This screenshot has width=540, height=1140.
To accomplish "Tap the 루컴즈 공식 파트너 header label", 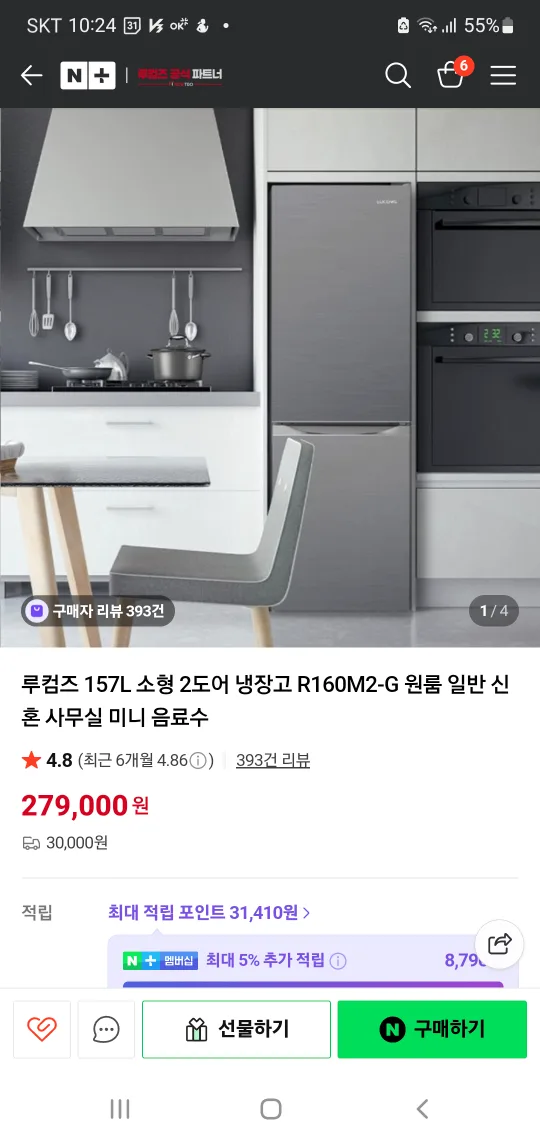I will 180,75.
